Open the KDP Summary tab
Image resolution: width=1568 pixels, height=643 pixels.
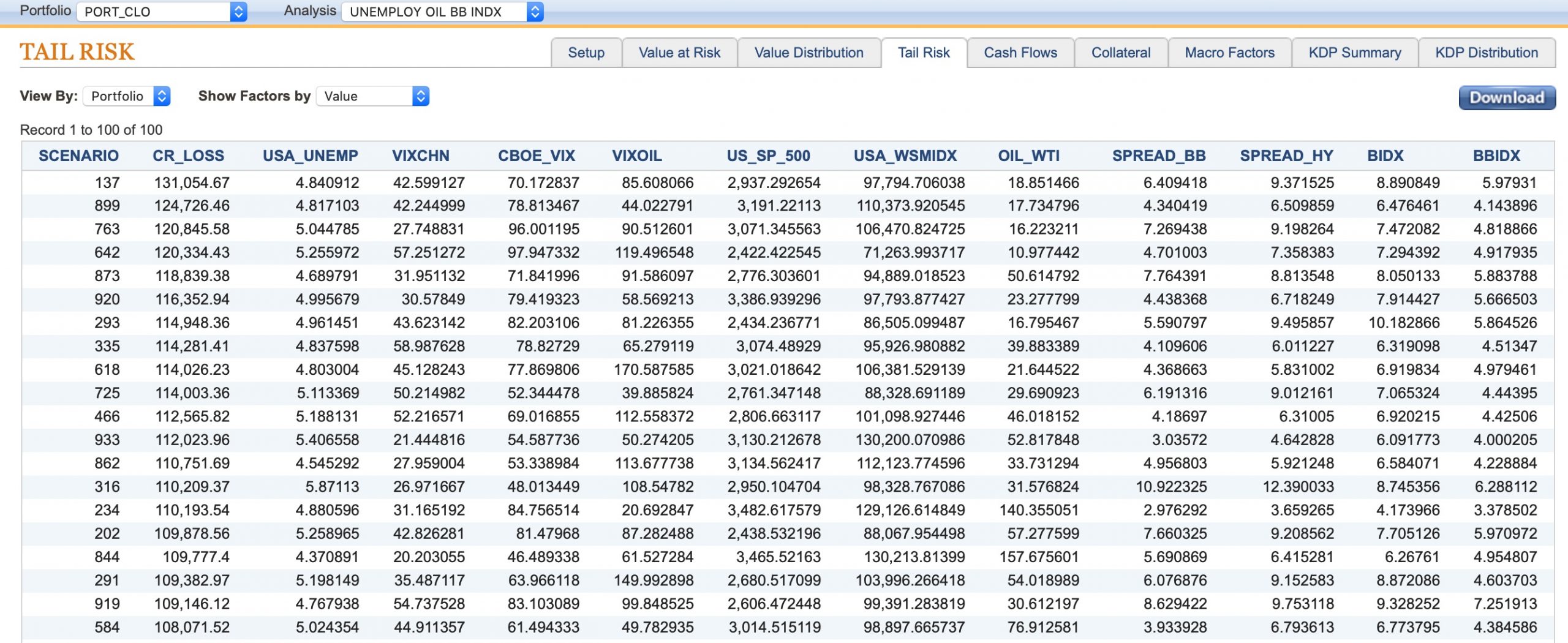[1355, 53]
